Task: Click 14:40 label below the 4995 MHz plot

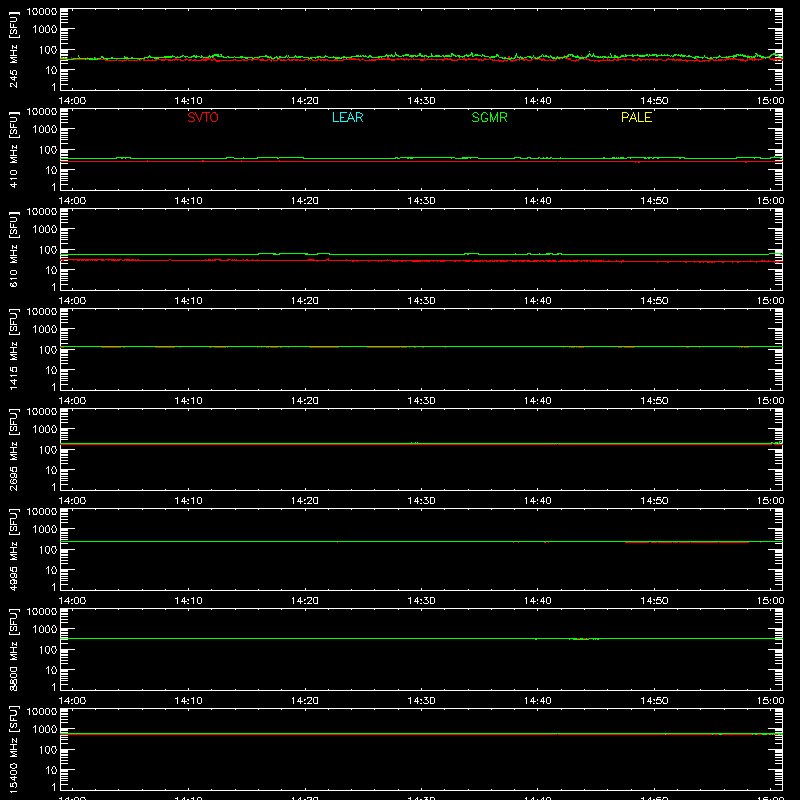Action: [x=538, y=601]
